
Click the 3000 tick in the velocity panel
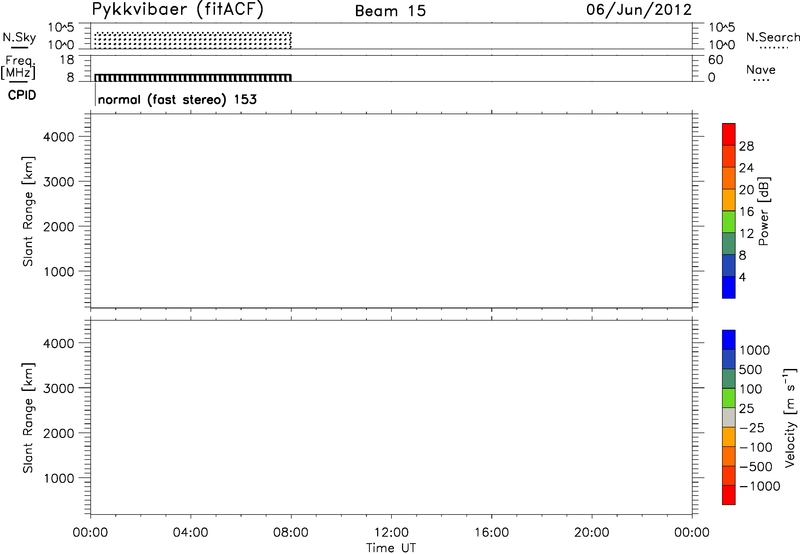[x=59, y=388]
